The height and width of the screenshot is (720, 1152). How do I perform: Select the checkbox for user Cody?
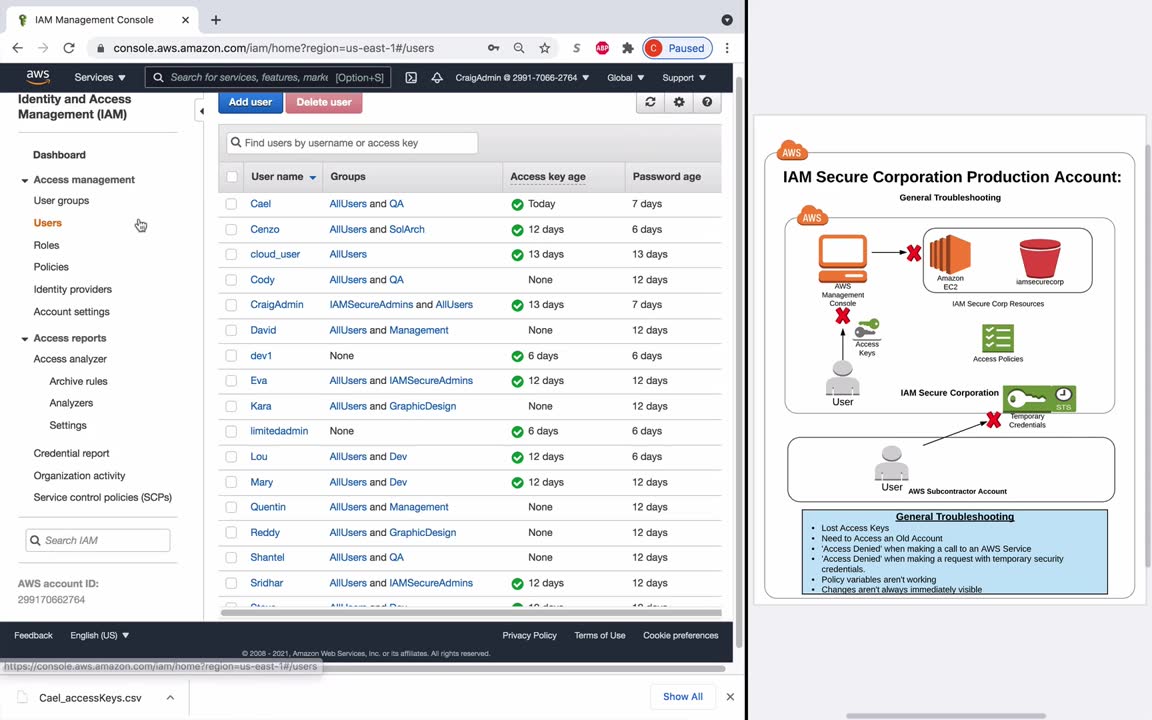tap(231, 280)
